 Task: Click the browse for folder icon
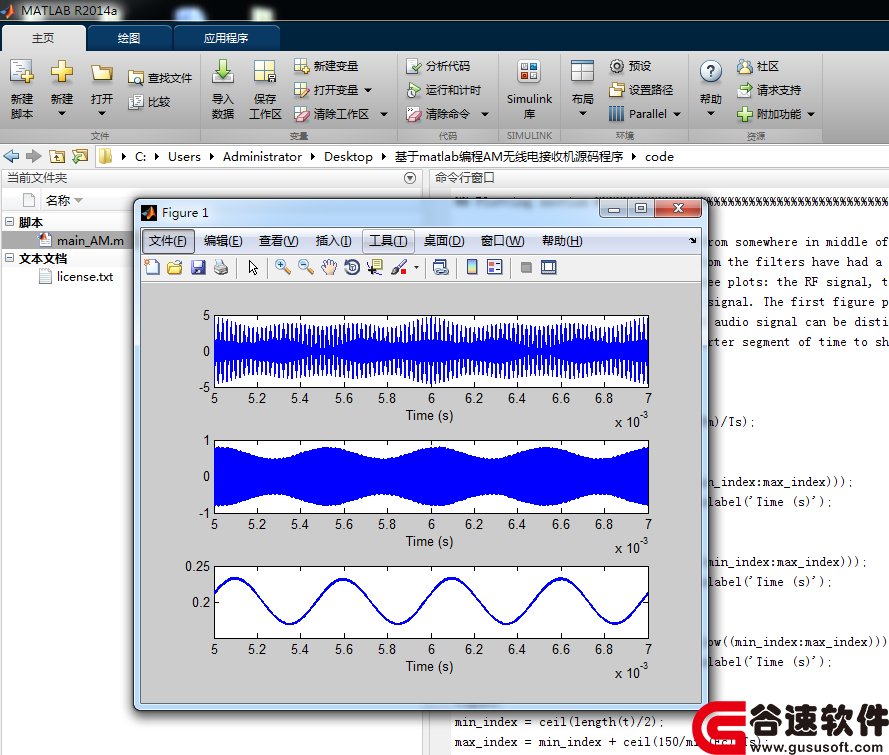point(80,156)
